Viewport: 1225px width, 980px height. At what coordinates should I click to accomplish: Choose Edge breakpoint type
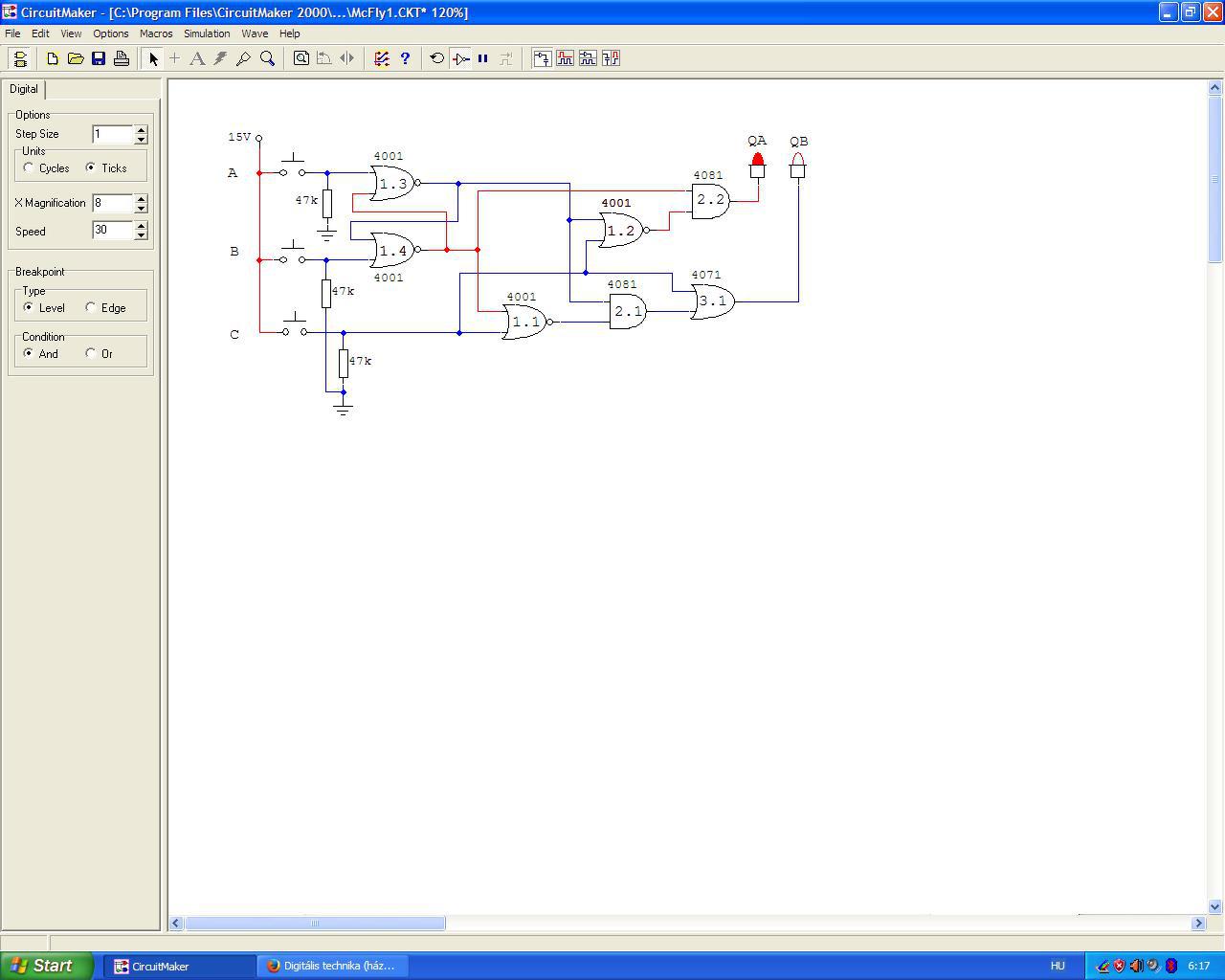(x=91, y=307)
